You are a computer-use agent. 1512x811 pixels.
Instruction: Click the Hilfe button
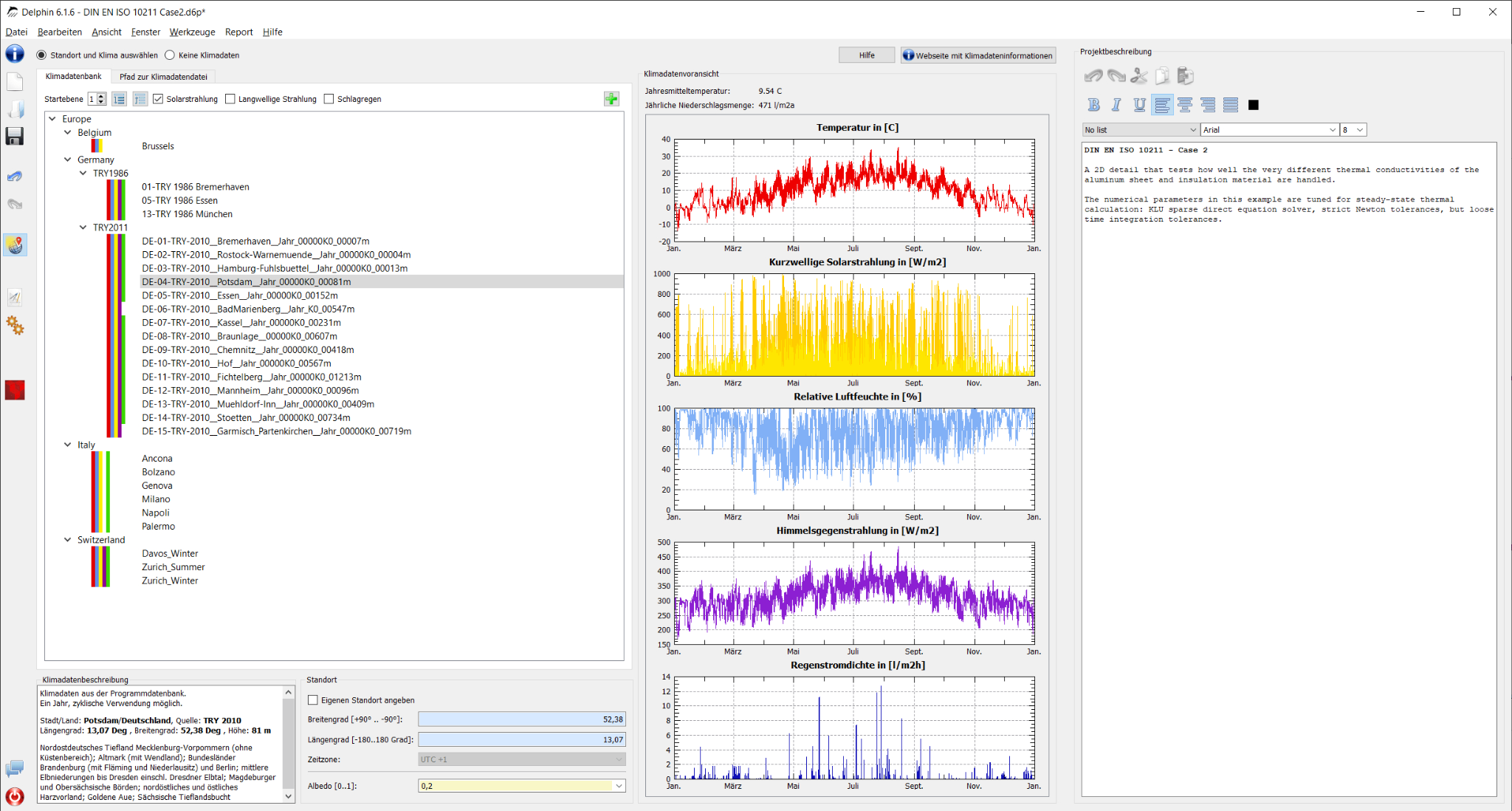tap(867, 55)
